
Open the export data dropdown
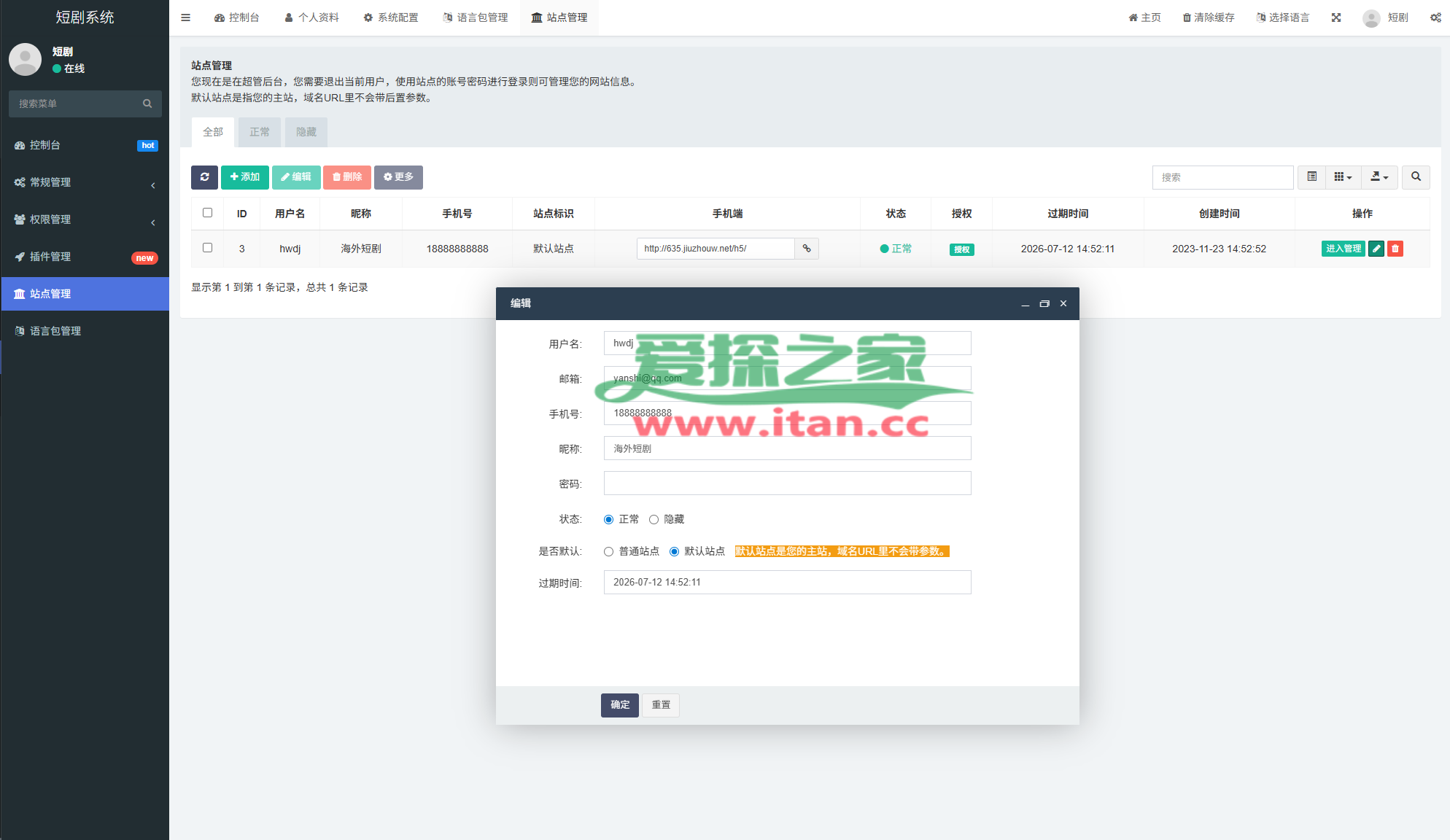pyautogui.click(x=1379, y=177)
